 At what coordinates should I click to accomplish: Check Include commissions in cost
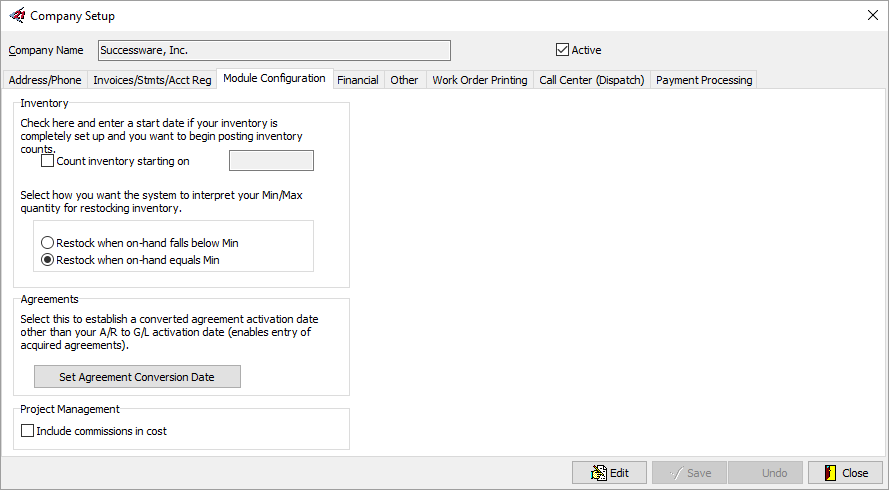click(x=27, y=431)
